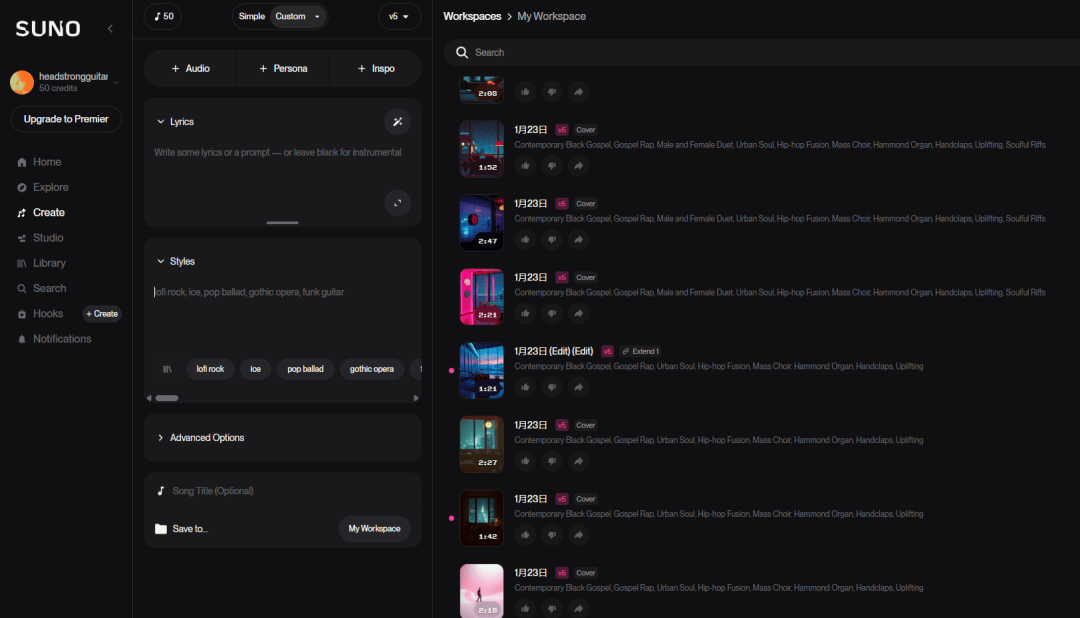Click the My Workspace save button

coord(374,529)
